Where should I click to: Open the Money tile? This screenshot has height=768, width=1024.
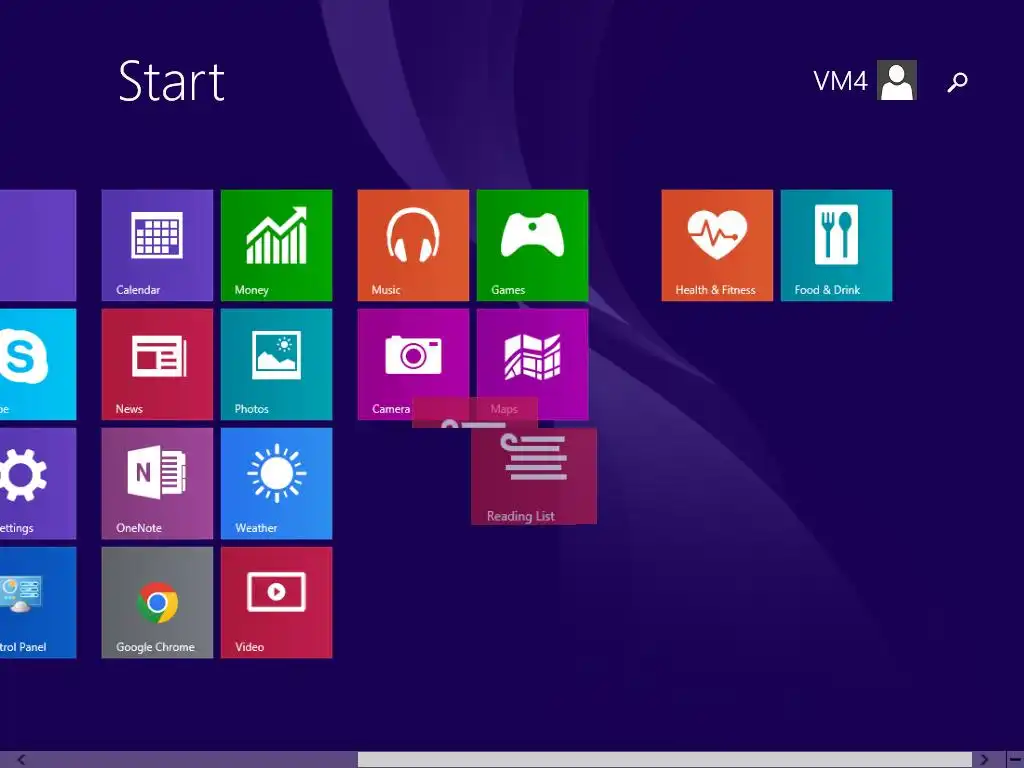click(276, 246)
